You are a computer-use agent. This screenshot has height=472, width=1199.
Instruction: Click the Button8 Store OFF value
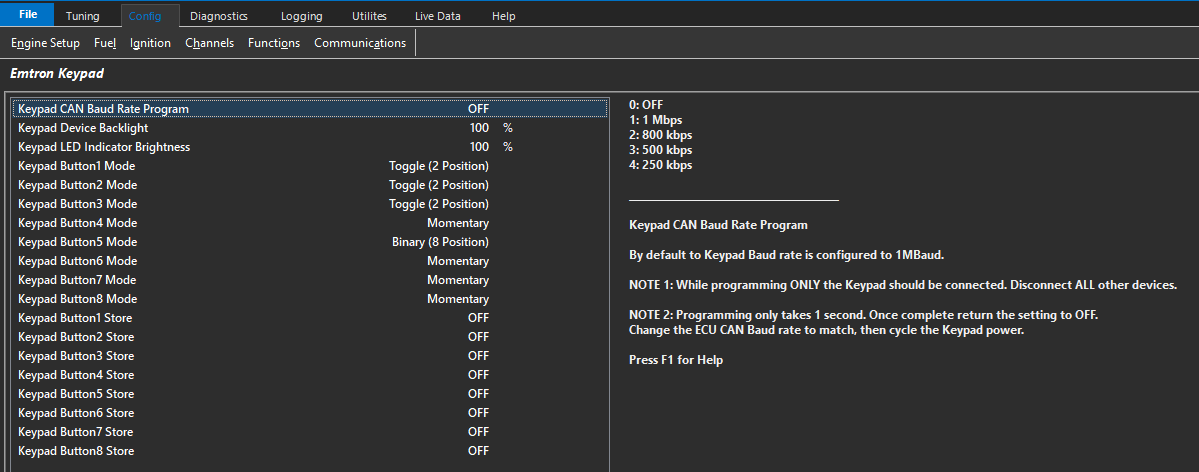pyautogui.click(x=478, y=451)
